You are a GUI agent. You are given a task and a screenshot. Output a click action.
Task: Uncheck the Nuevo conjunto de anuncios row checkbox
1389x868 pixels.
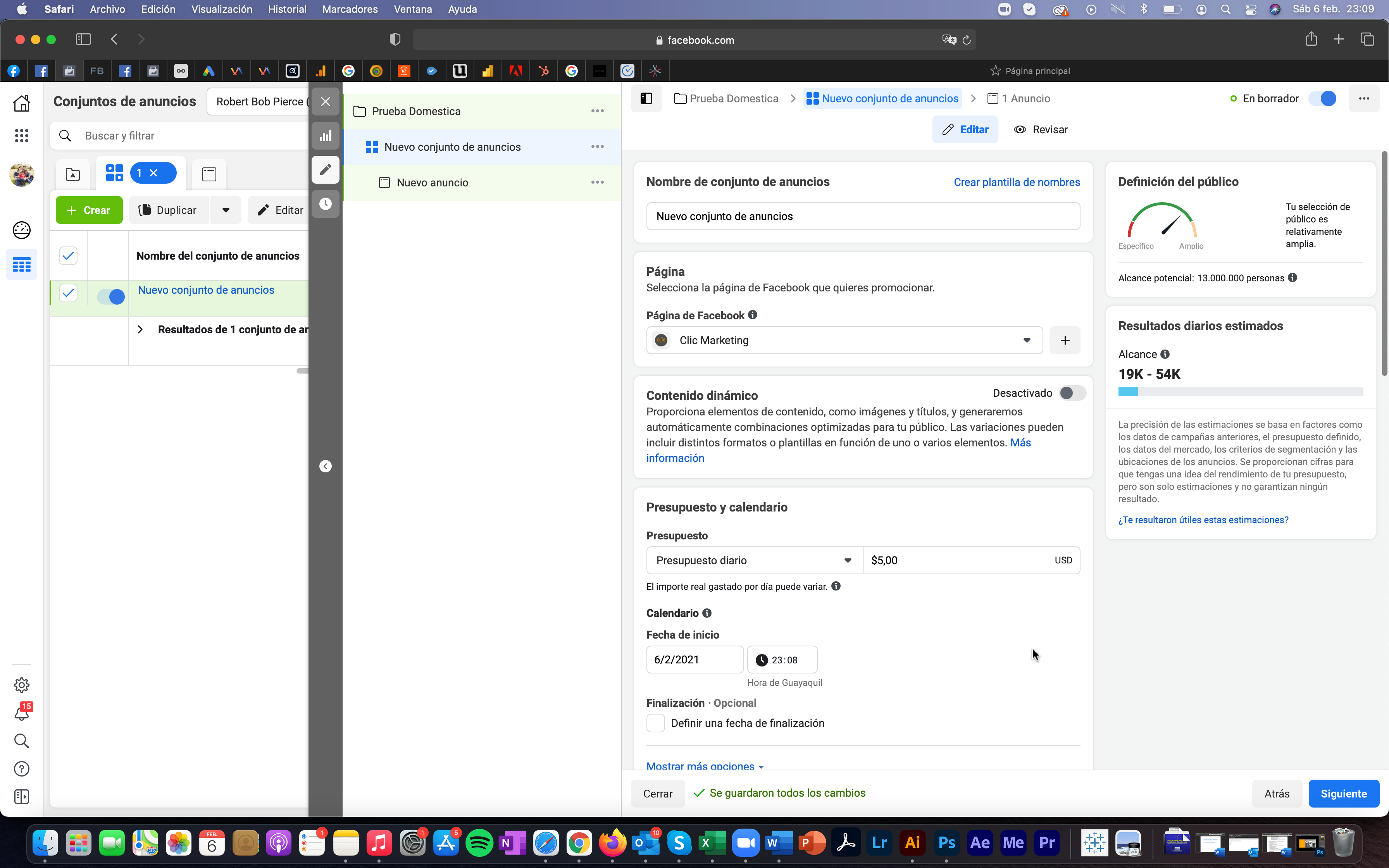[68, 293]
